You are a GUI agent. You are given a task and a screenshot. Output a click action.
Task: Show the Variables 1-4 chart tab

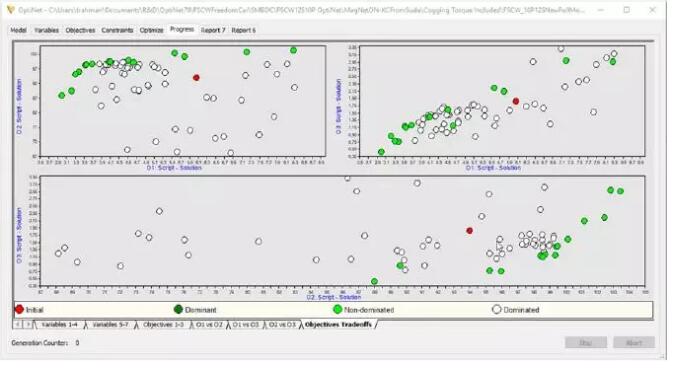[59, 324]
